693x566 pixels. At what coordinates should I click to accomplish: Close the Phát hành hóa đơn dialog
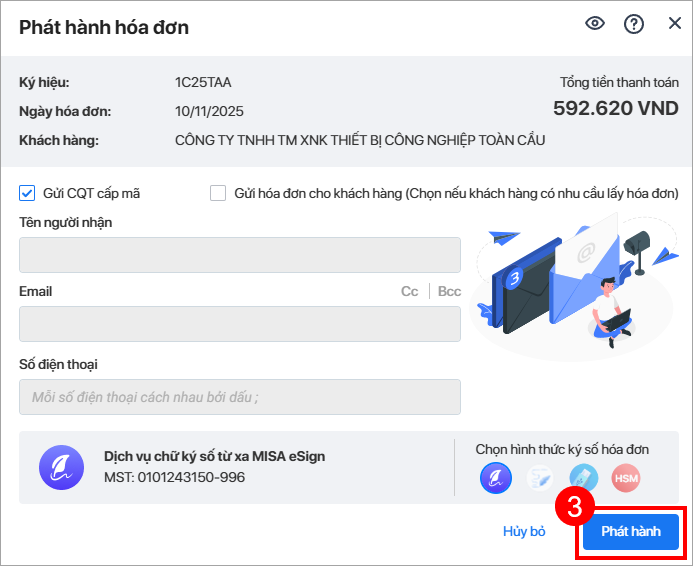[674, 24]
